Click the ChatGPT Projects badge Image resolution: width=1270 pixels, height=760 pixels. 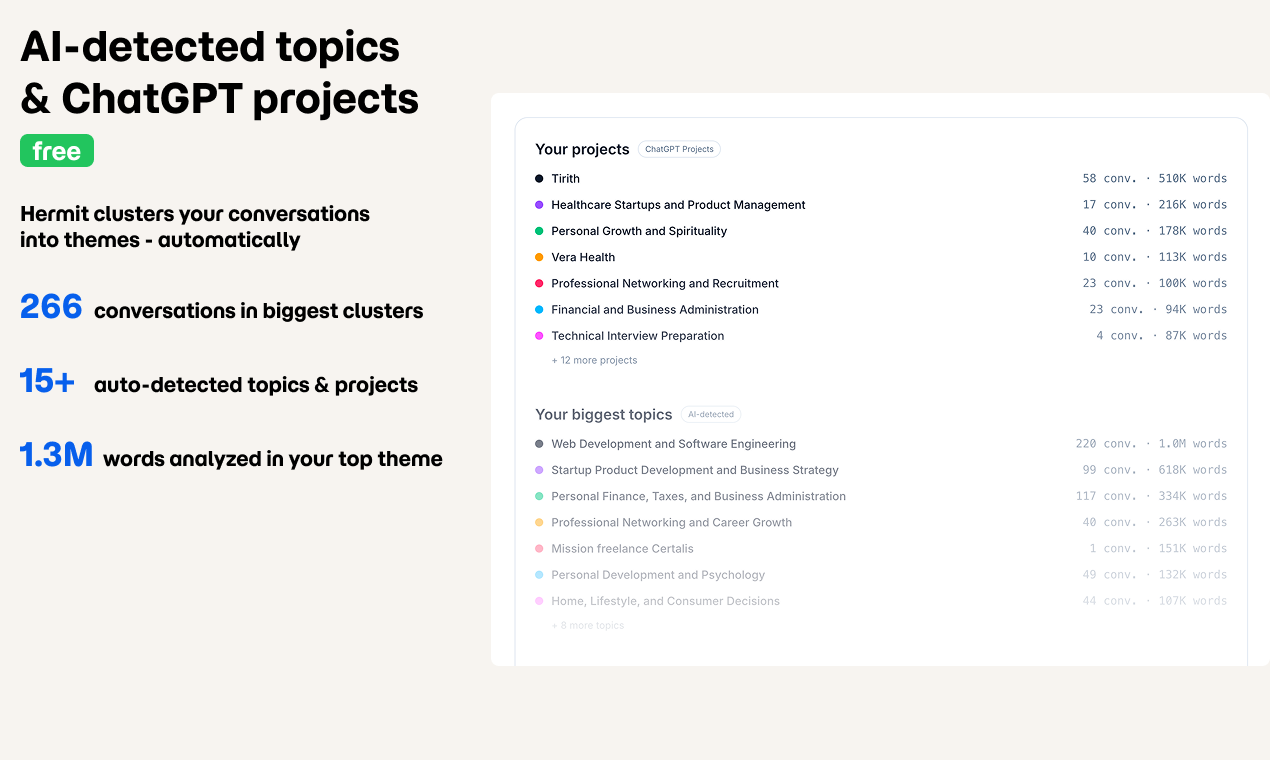pyautogui.click(x=679, y=149)
